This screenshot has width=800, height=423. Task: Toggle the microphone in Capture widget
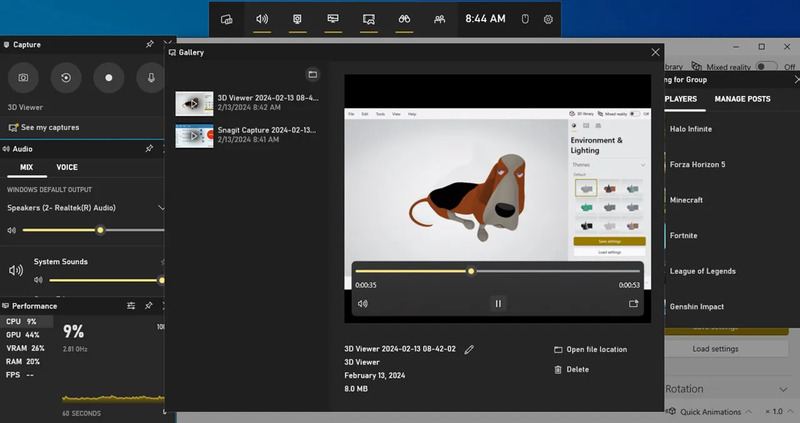click(x=152, y=77)
